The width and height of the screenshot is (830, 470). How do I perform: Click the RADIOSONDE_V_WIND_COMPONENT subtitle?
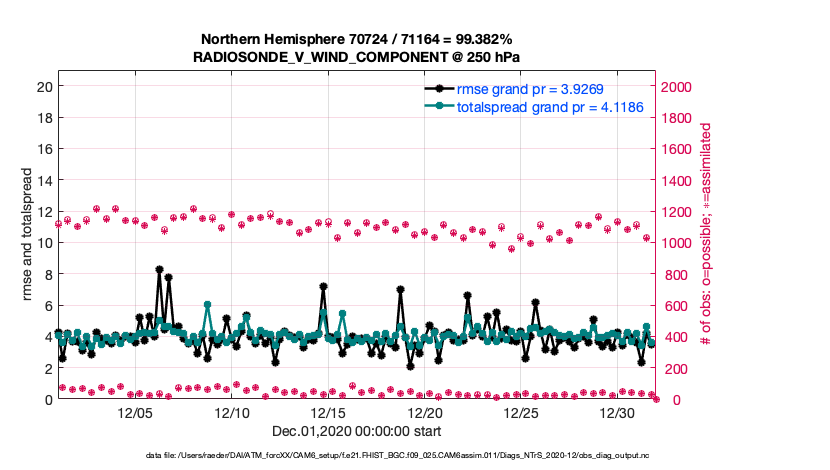pyautogui.click(x=356, y=58)
